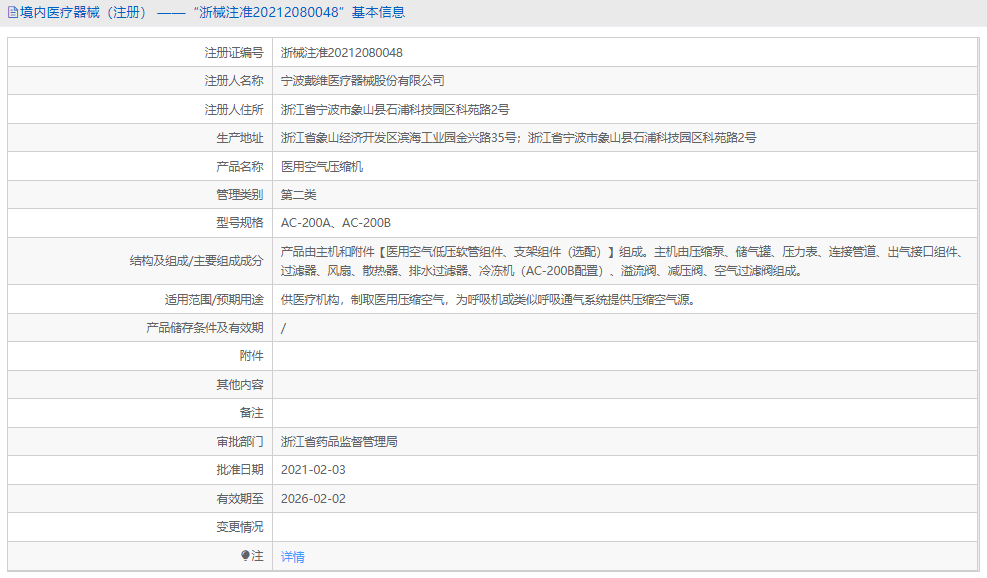987x578 pixels.
Task: Click the 有效期至 value 2026-02-02
Action: (x=315, y=496)
